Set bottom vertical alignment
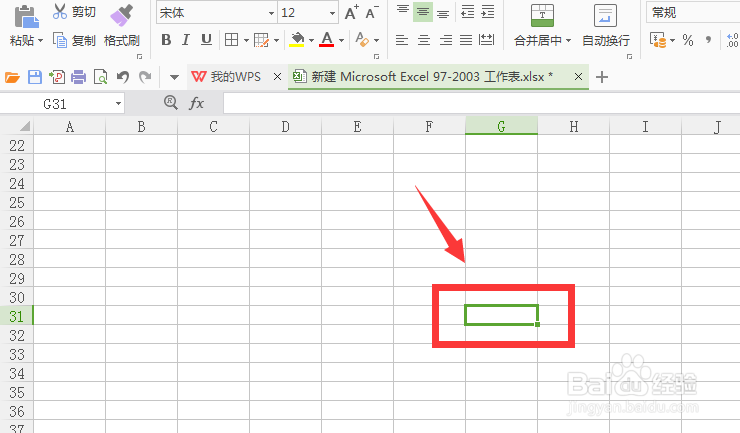 point(443,14)
